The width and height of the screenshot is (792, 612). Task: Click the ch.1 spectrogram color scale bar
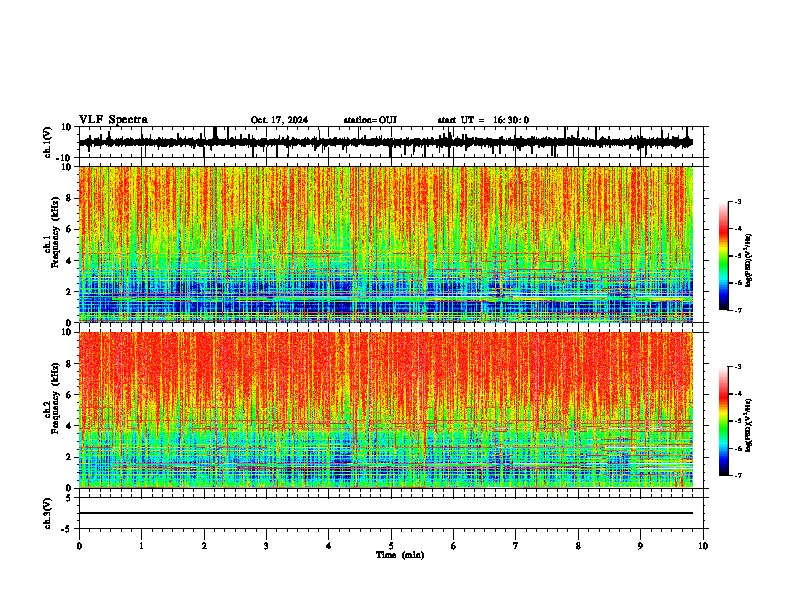click(x=723, y=256)
